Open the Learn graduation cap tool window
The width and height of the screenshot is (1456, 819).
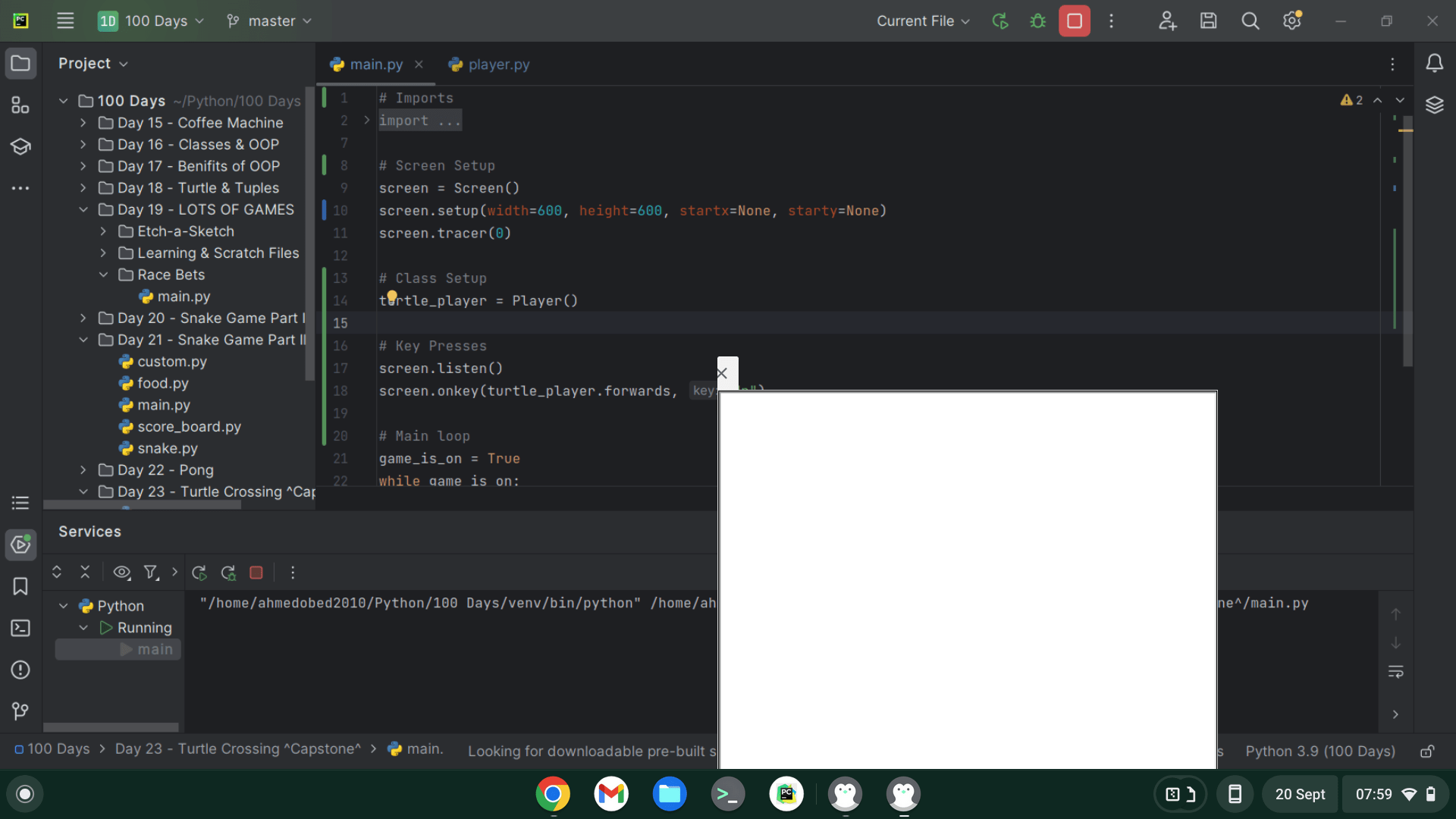tap(20, 146)
